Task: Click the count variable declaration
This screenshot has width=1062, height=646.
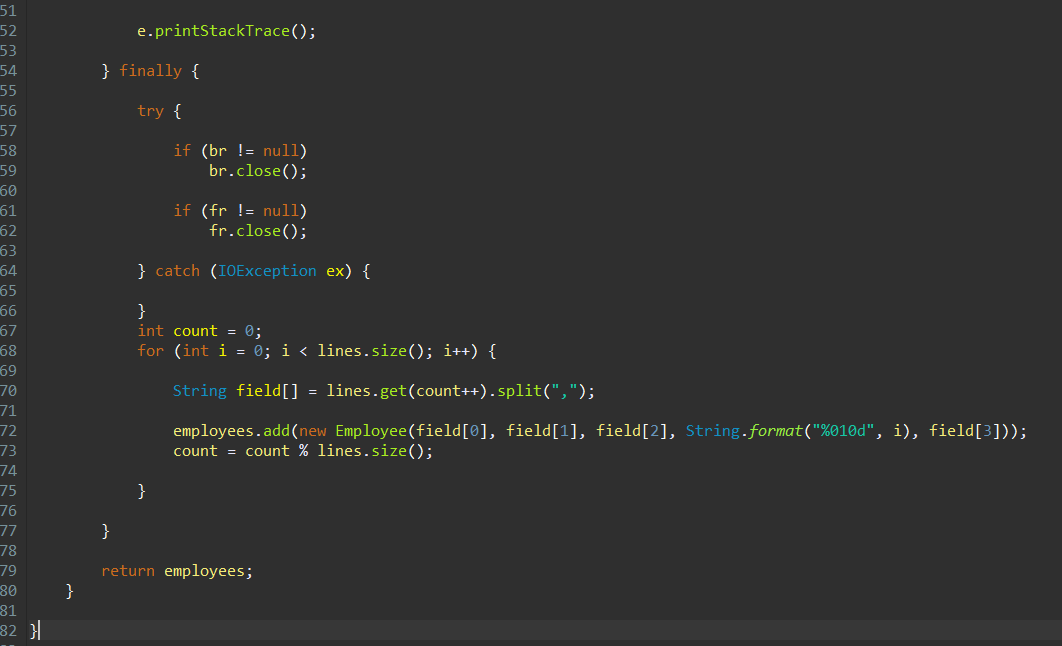Action: tap(194, 330)
